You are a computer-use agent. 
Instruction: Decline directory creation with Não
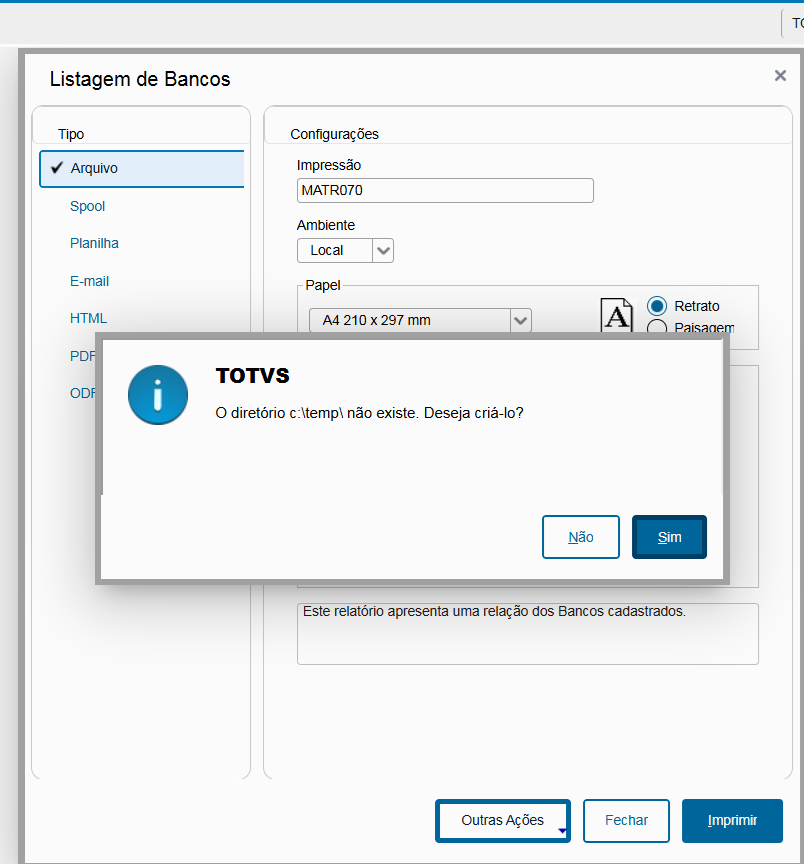click(x=581, y=537)
